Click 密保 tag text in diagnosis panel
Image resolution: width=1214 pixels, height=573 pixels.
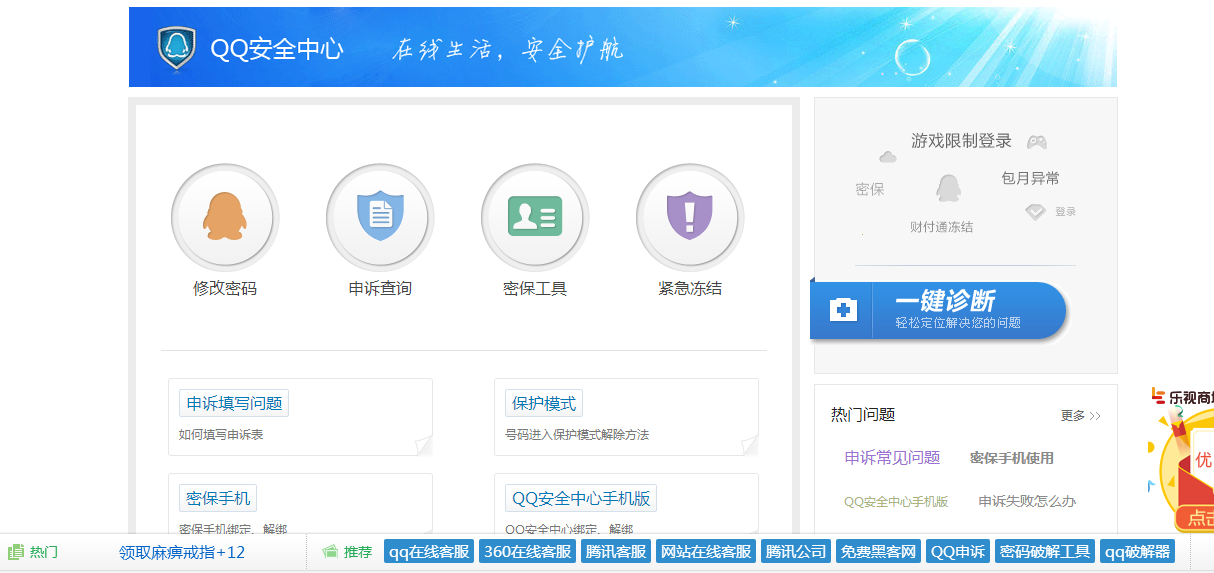tap(870, 189)
